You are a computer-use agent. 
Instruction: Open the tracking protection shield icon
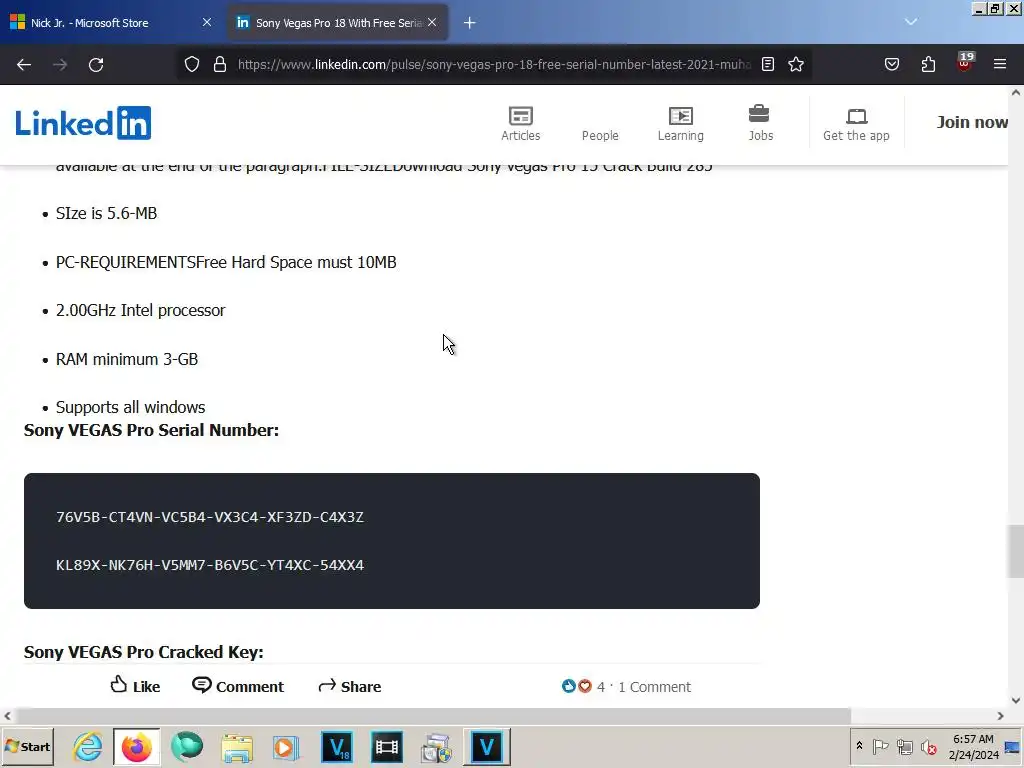coord(192,65)
